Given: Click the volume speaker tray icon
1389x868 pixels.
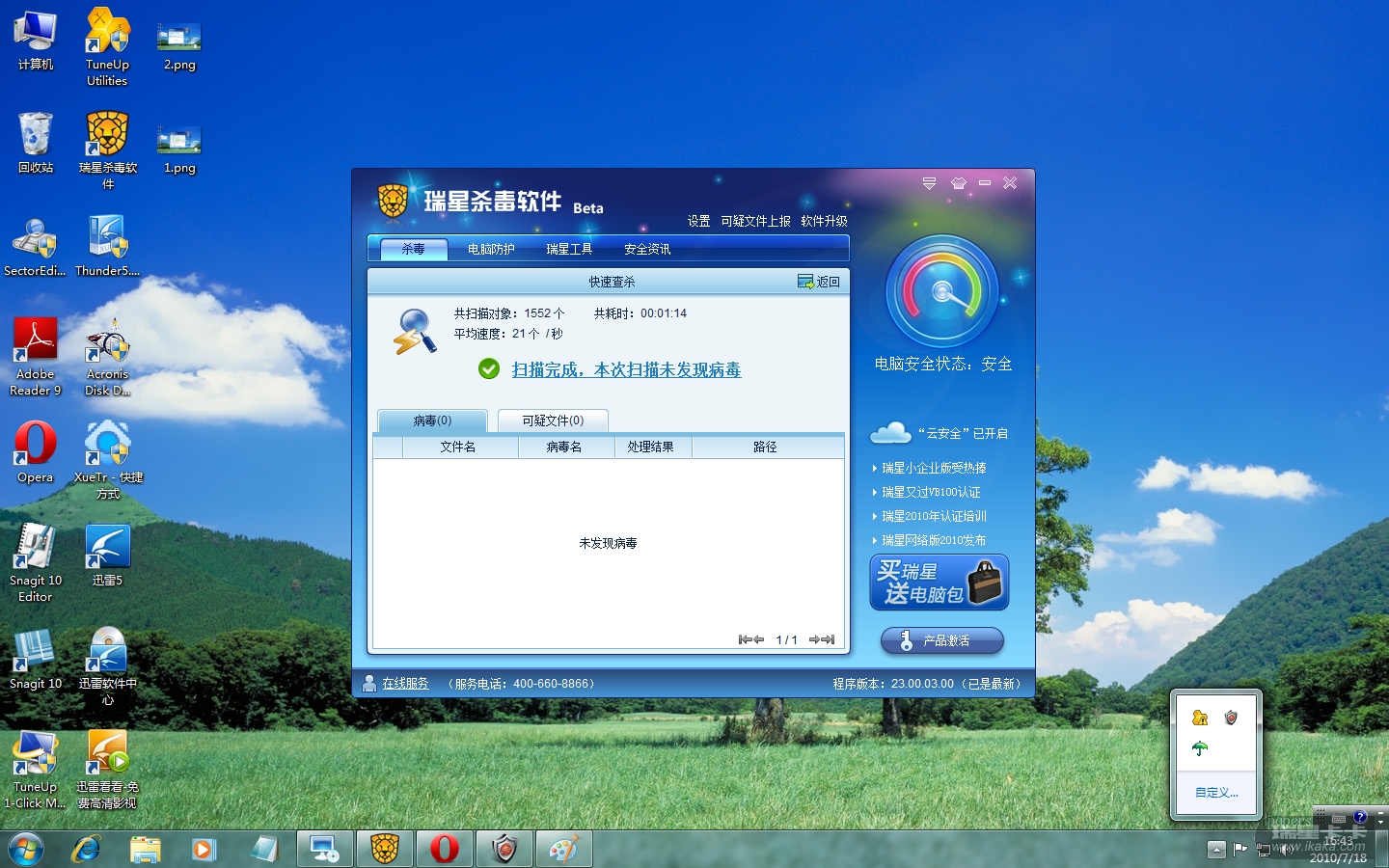Looking at the screenshot, I should click(x=1286, y=850).
